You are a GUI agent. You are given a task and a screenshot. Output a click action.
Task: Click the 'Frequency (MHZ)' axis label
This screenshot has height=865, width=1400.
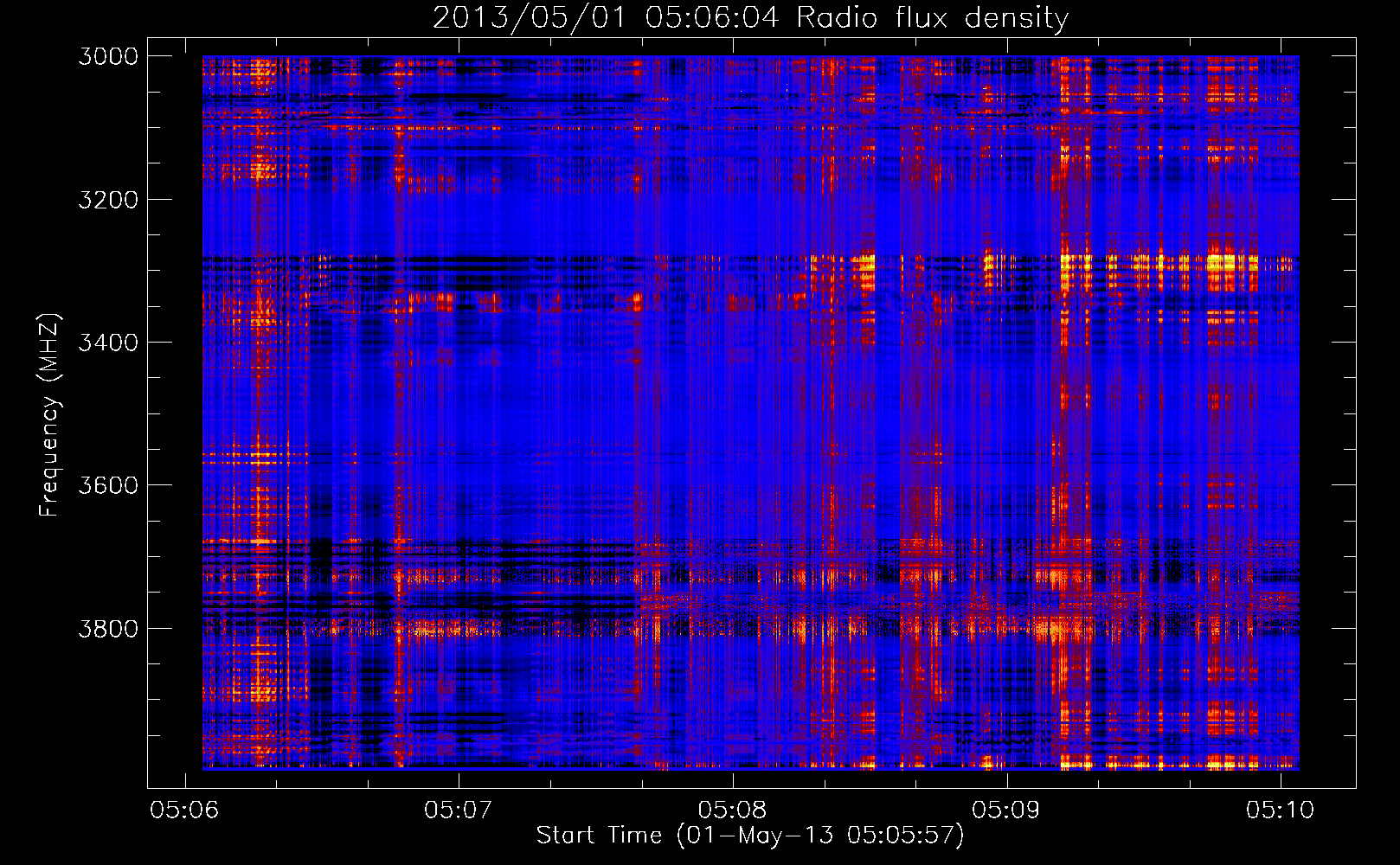point(49,415)
